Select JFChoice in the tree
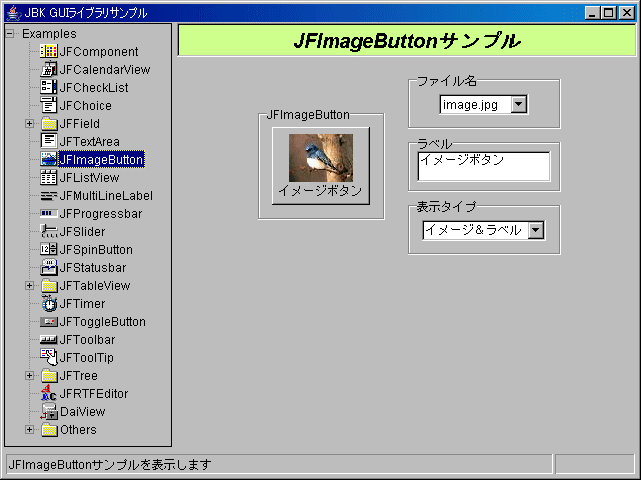 pos(85,105)
